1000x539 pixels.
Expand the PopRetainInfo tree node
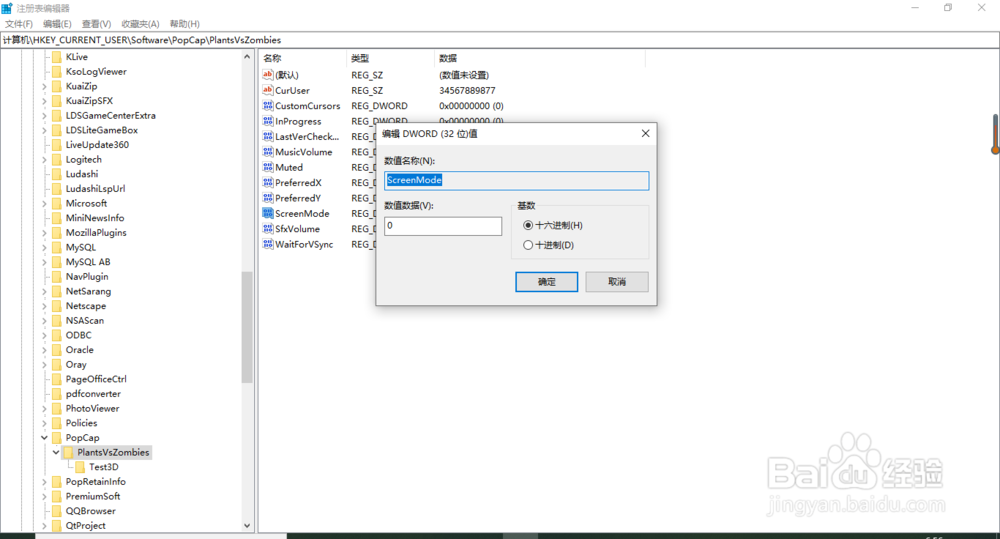pyautogui.click(x=45, y=482)
